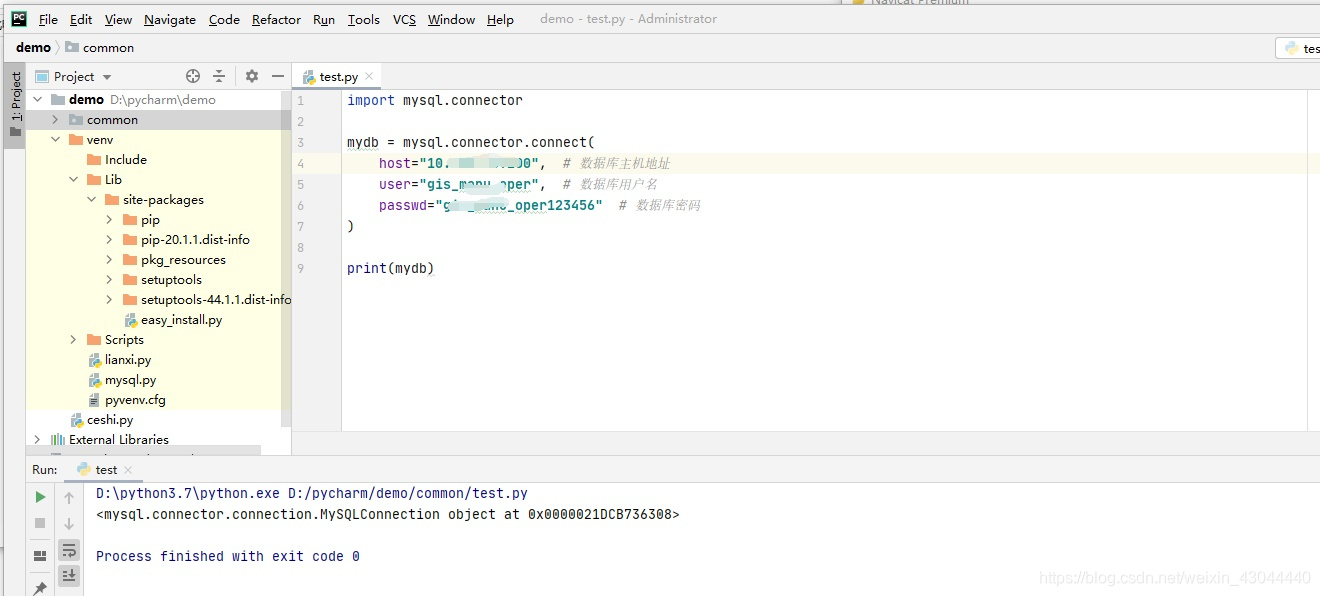The image size is (1320, 596).
Task: Open the Help menu
Action: (500, 19)
